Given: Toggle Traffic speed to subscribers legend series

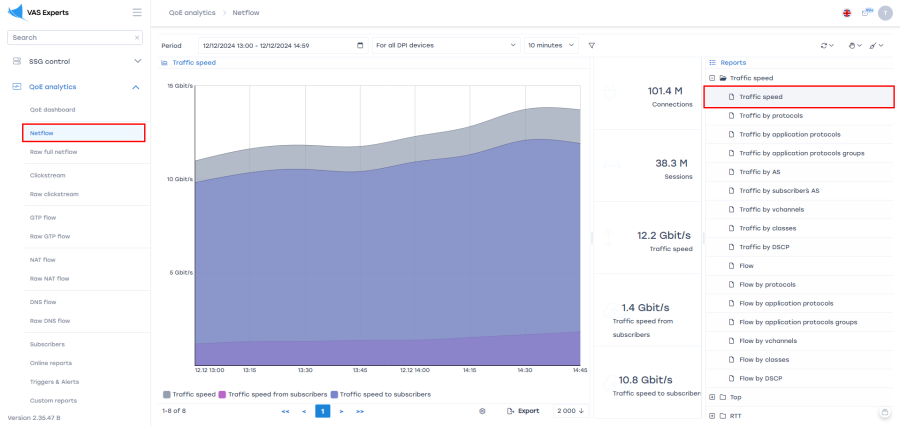Looking at the screenshot, I should [380, 394].
